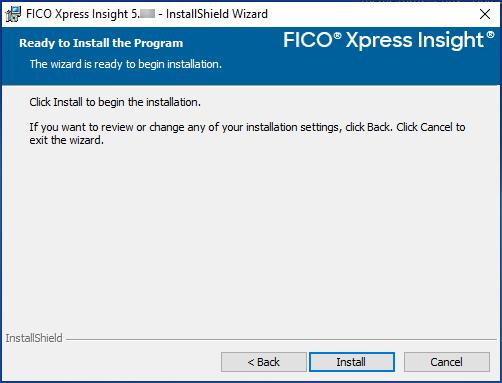The height and width of the screenshot is (383, 502).
Task: Go to previous step via Back button
Action: click(x=264, y=362)
